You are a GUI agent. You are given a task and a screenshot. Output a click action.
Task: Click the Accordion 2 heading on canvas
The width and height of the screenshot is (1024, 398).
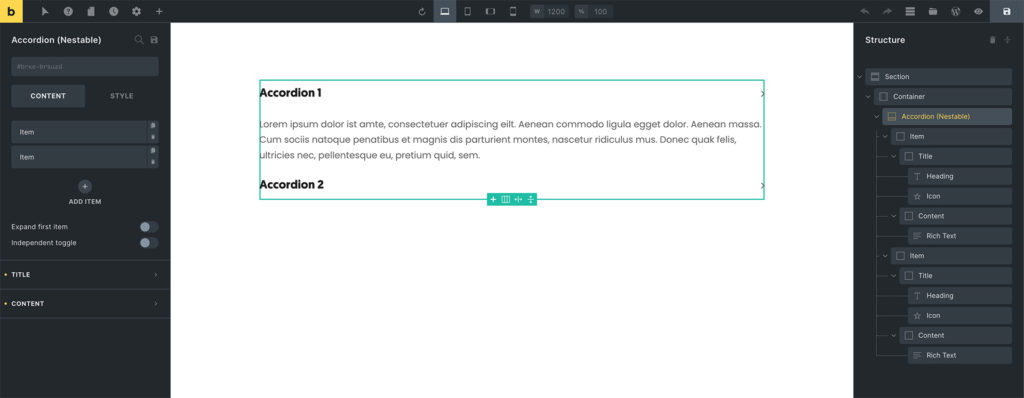point(292,185)
